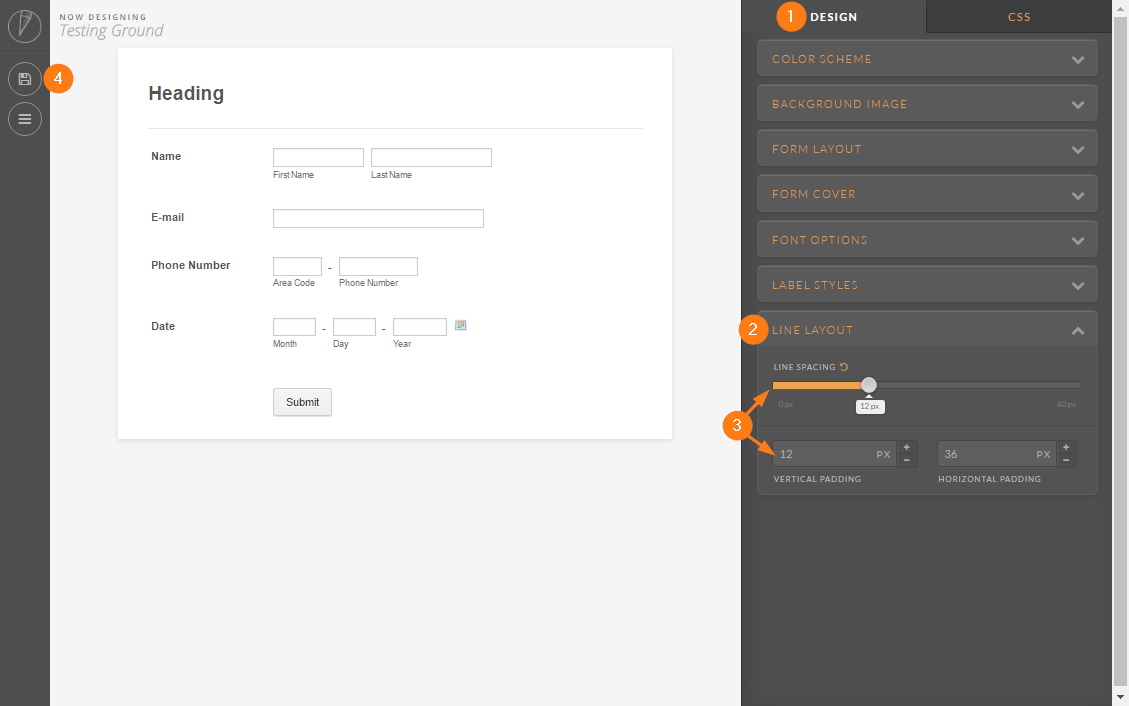Collapse the Line Layout section
This screenshot has width=1129, height=706.
pos(927,330)
